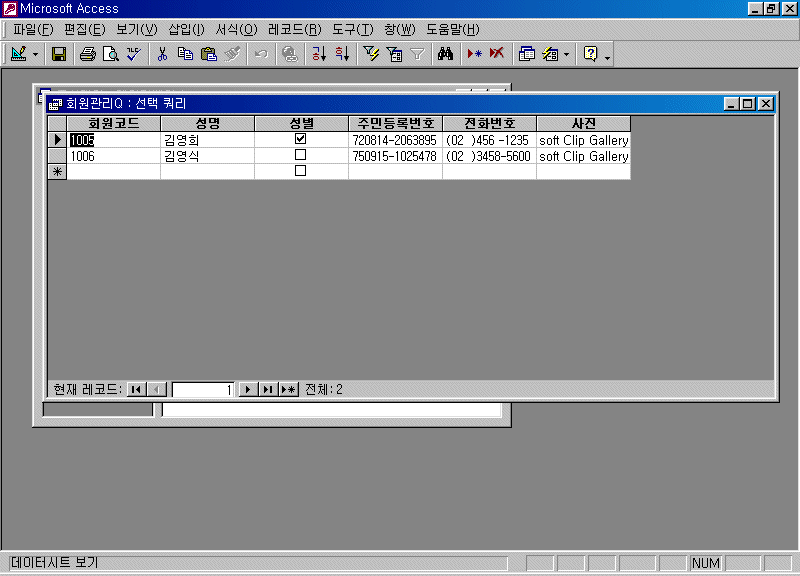Select the 사진 column header

coord(584,123)
